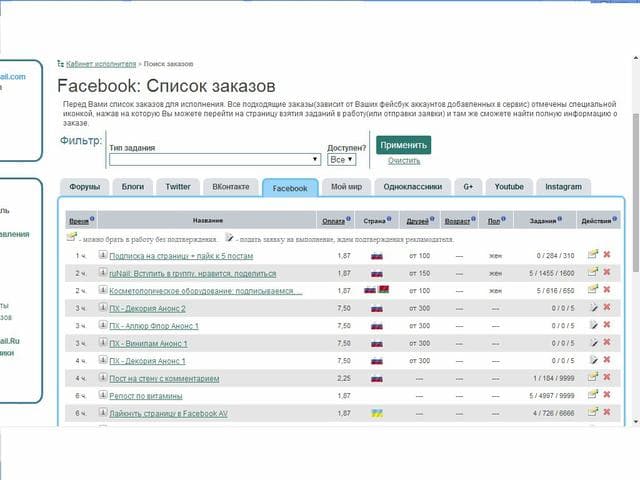The image size is (640, 480).
Task: Hide the 'Косметологическое оборудование' order red X
Action: click(x=607, y=289)
